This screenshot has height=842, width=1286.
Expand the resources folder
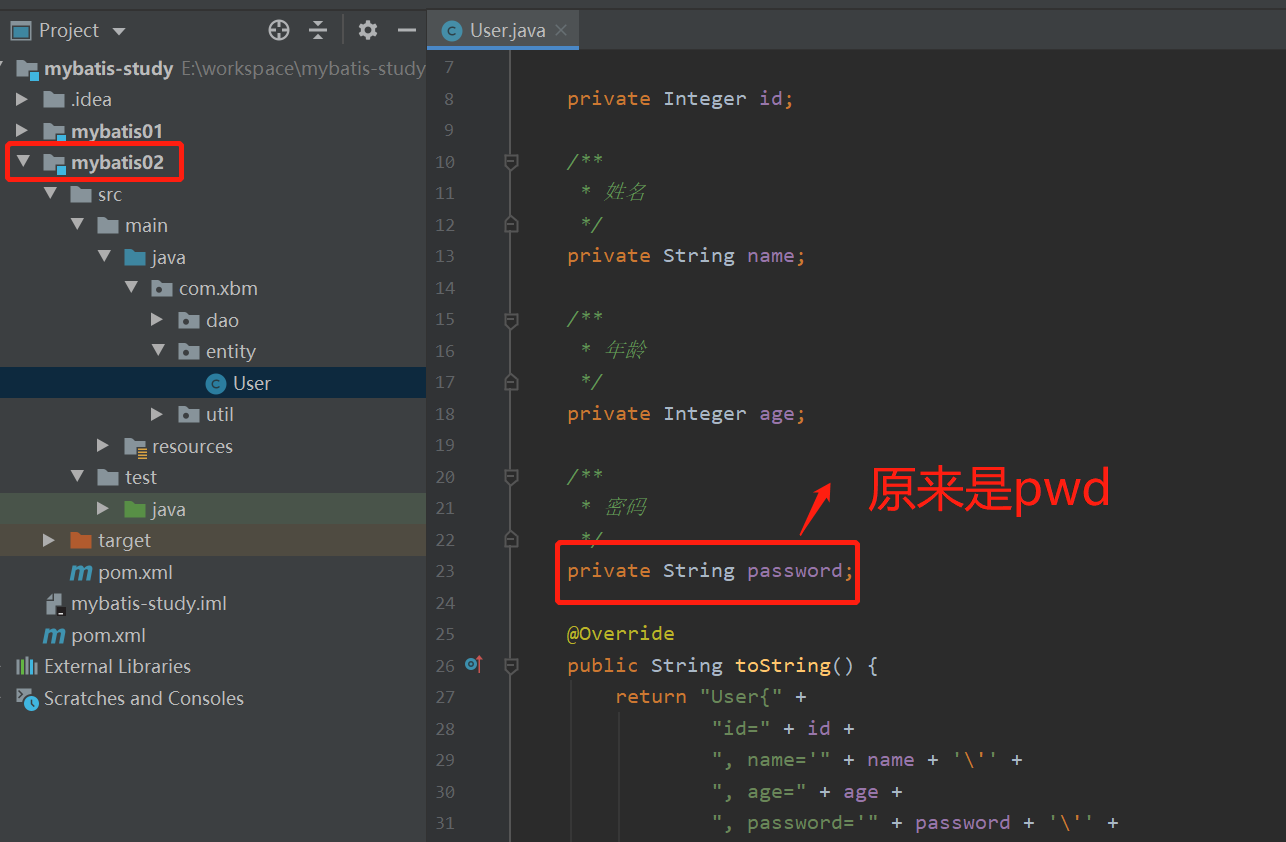click(x=103, y=446)
